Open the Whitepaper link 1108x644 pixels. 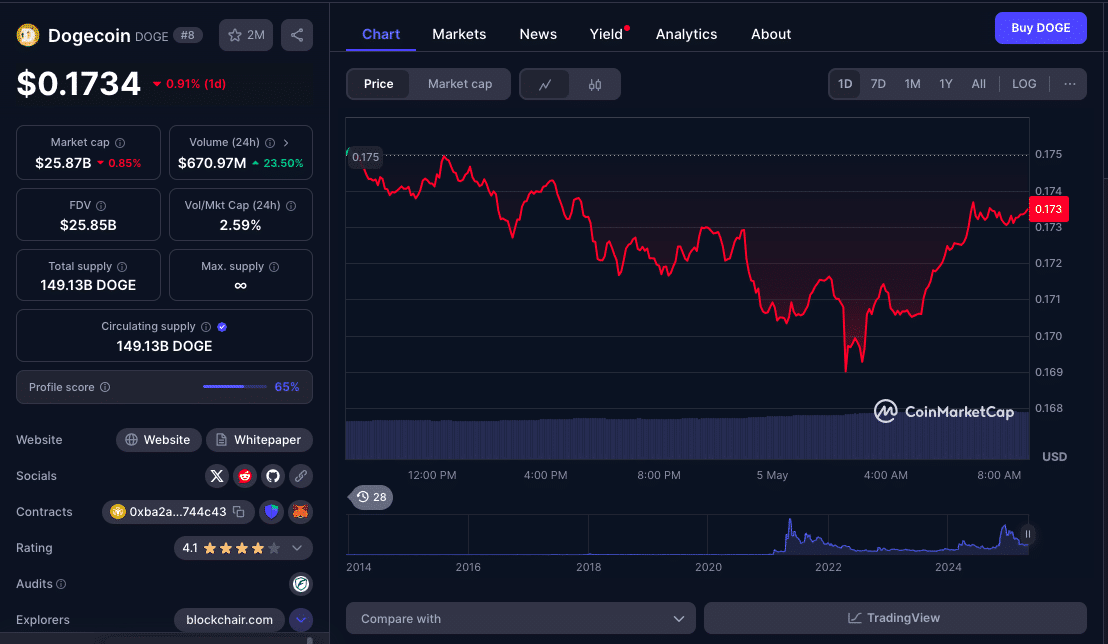click(259, 440)
